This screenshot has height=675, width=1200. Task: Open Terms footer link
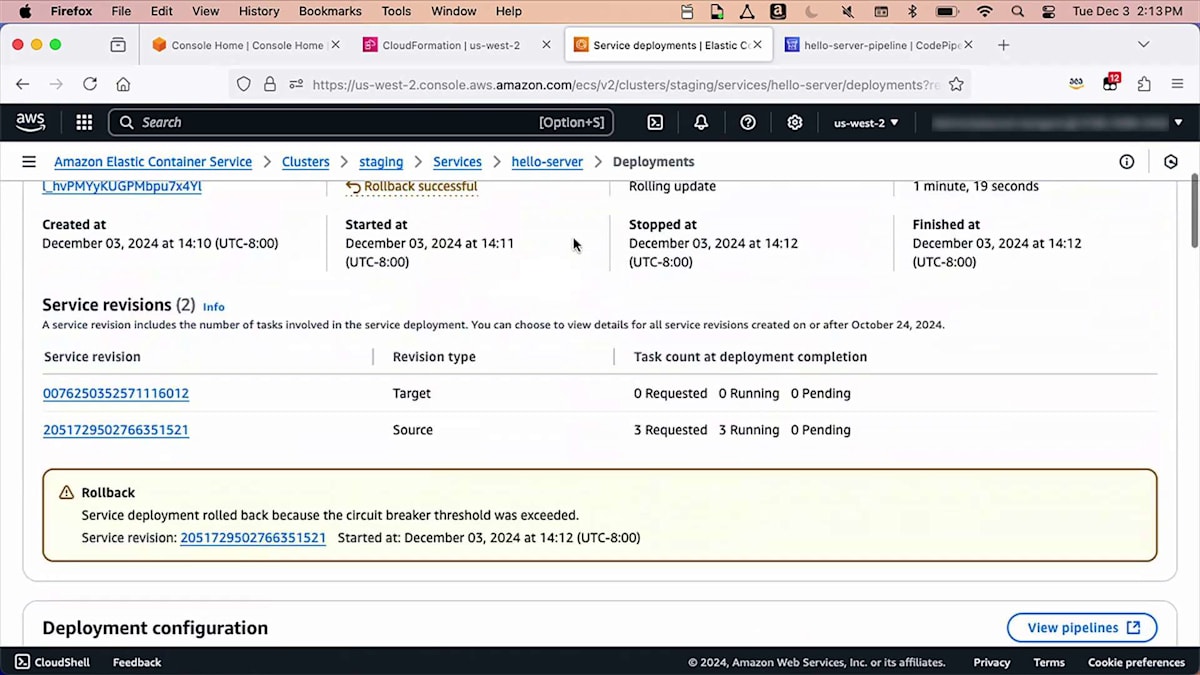click(x=1049, y=662)
